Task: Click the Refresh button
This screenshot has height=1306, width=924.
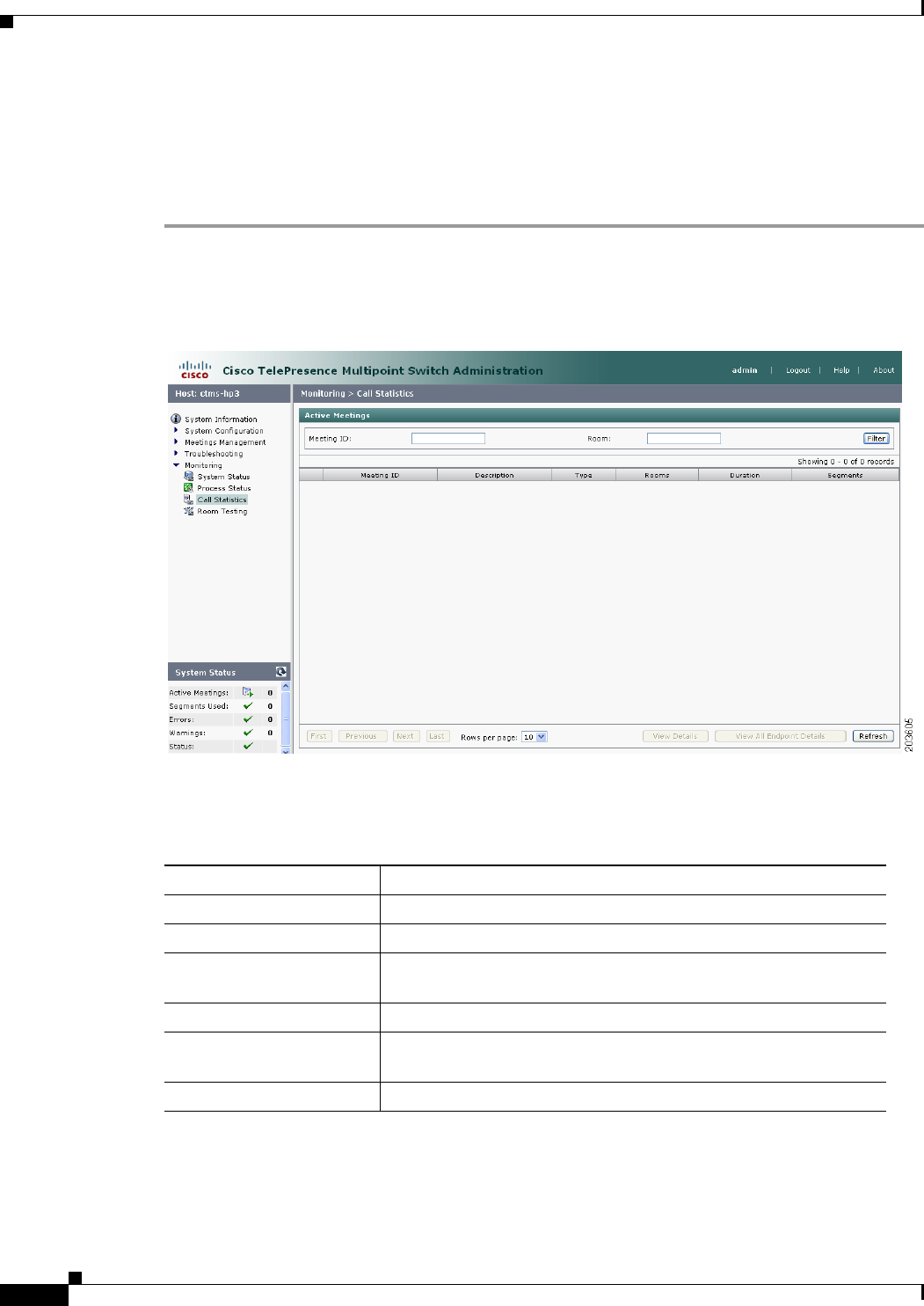Action: [873, 736]
